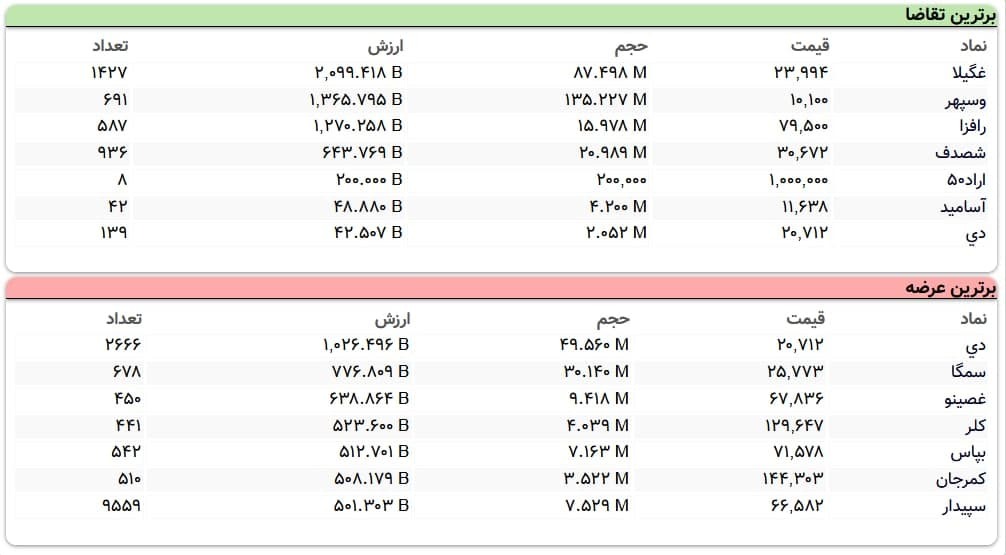Open دي in the برترین تقاضا table
The width and height of the screenshot is (1006, 555).
[x=977, y=234]
